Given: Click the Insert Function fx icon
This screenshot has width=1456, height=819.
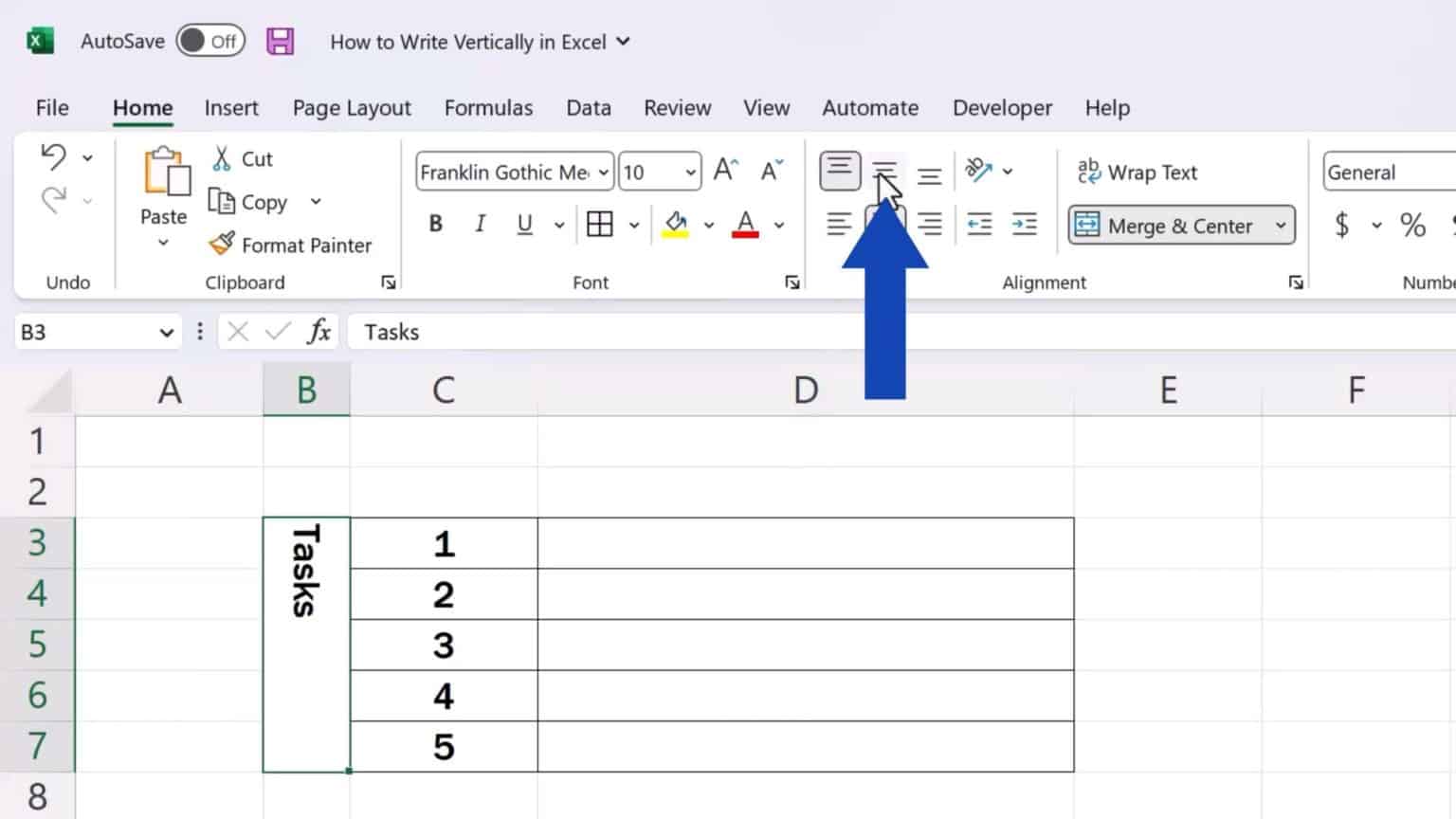Looking at the screenshot, I should point(319,332).
